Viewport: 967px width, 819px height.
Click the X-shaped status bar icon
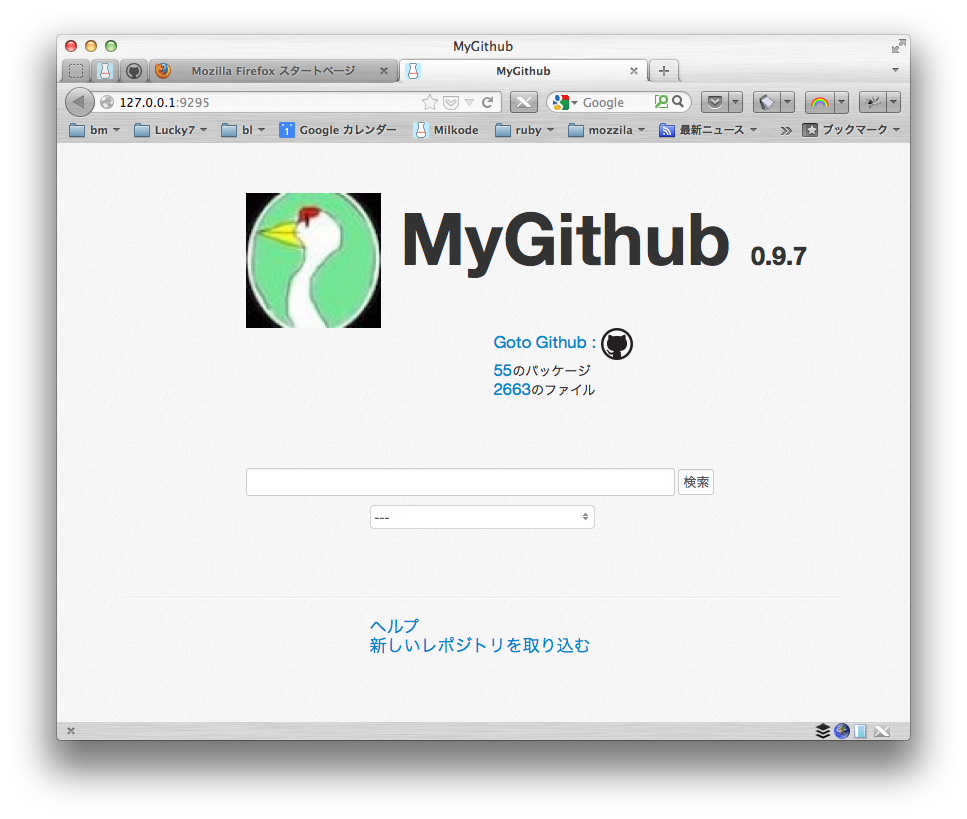tap(882, 731)
